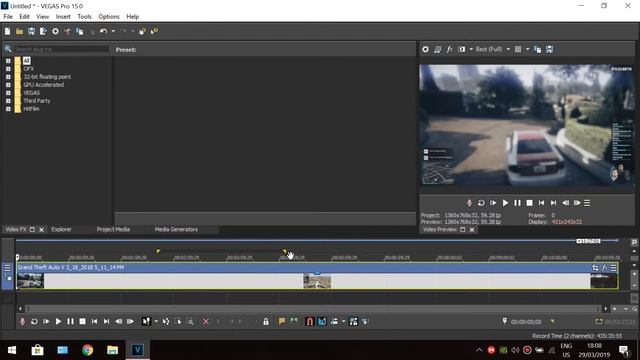The width and height of the screenshot is (640, 360).
Task: Open Video Output FX from the preview toolbar
Action: pos(449,49)
